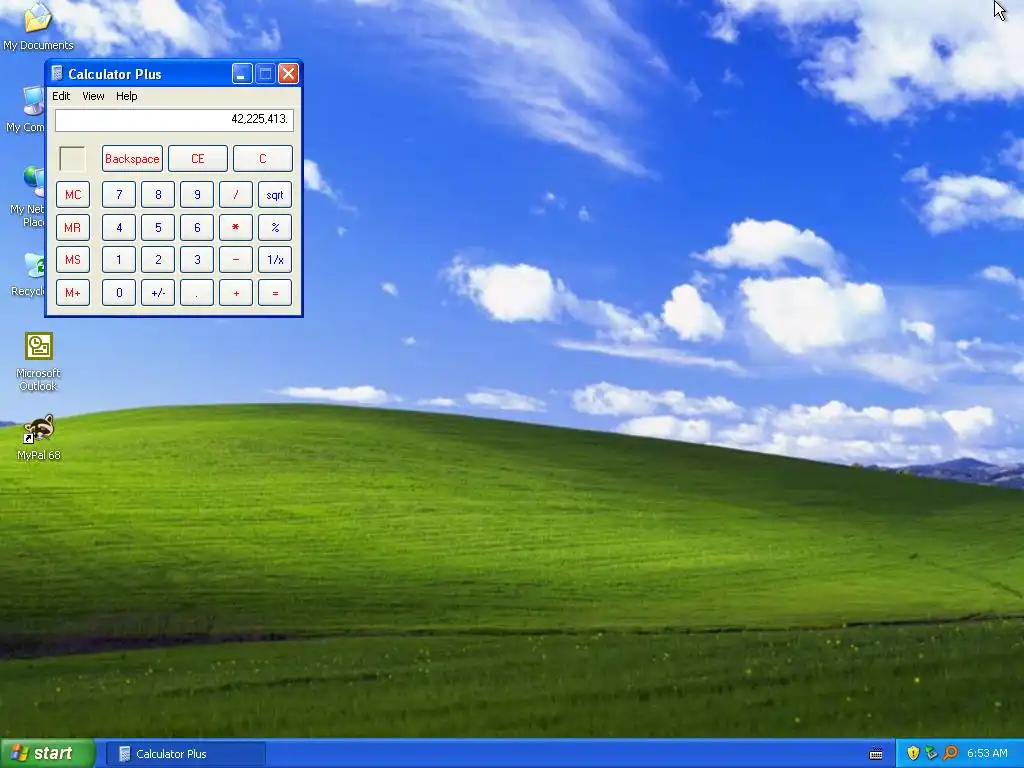Minimize the Calculator Plus window

coord(242,74)
